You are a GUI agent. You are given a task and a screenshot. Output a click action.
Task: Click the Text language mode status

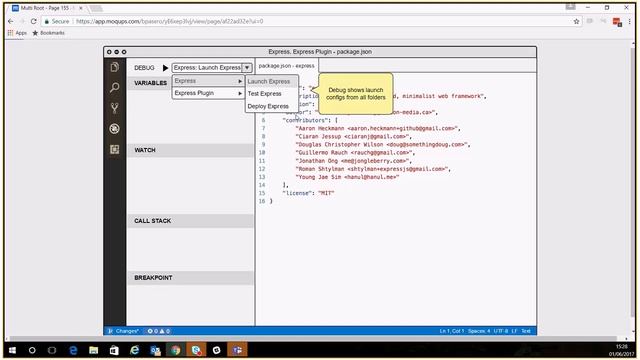[x=526, y=331]
